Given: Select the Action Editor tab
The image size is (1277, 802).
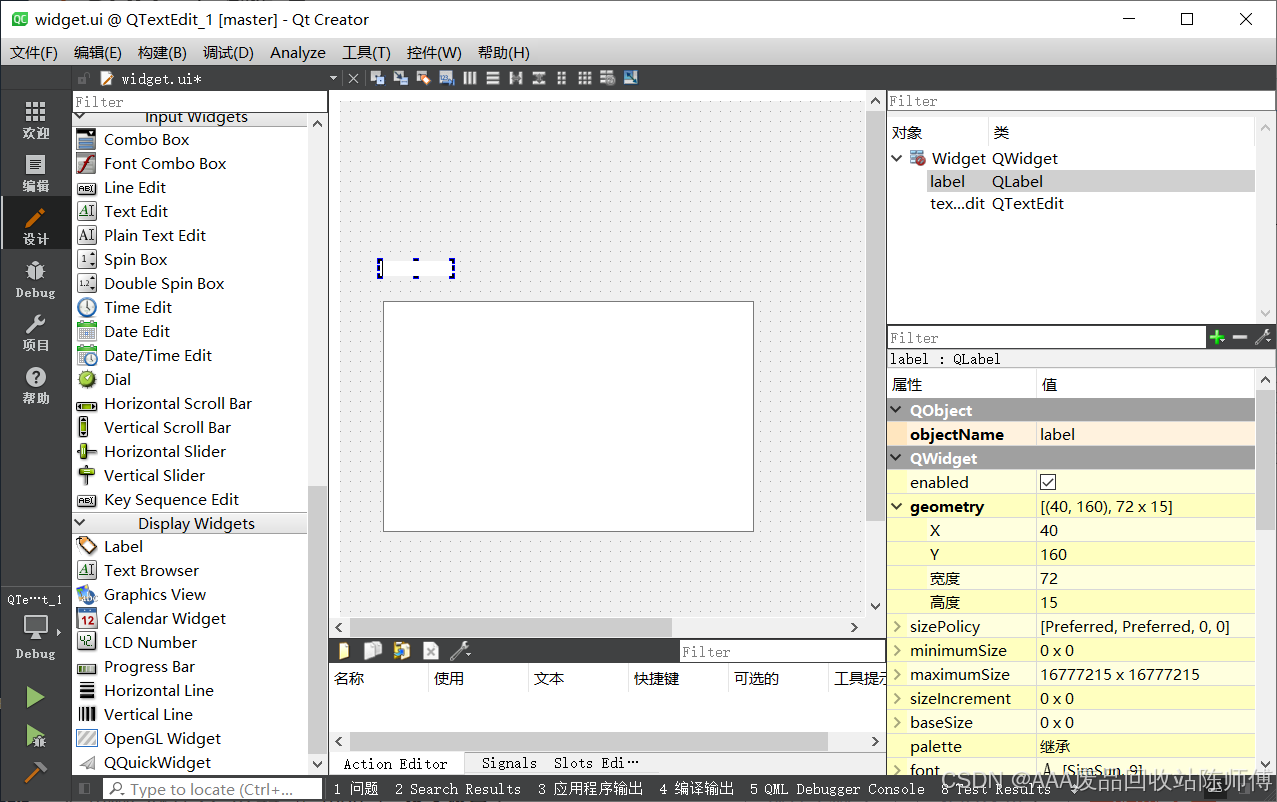Looking at the screenshot, I should pos(396,763).
